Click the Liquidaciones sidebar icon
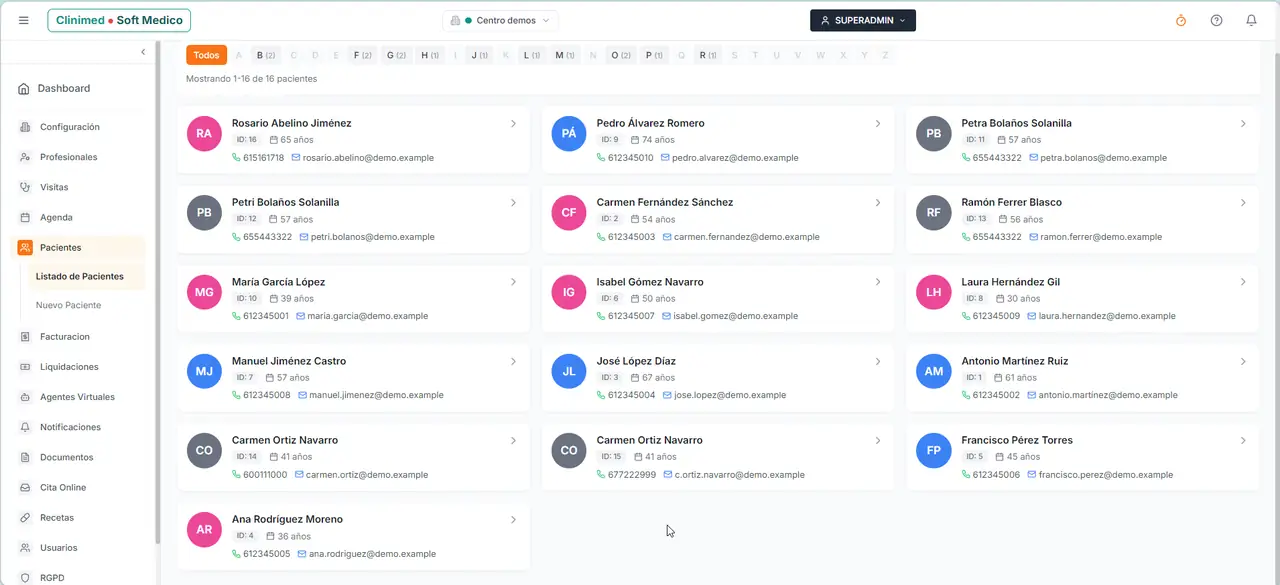 coord(25,367)
